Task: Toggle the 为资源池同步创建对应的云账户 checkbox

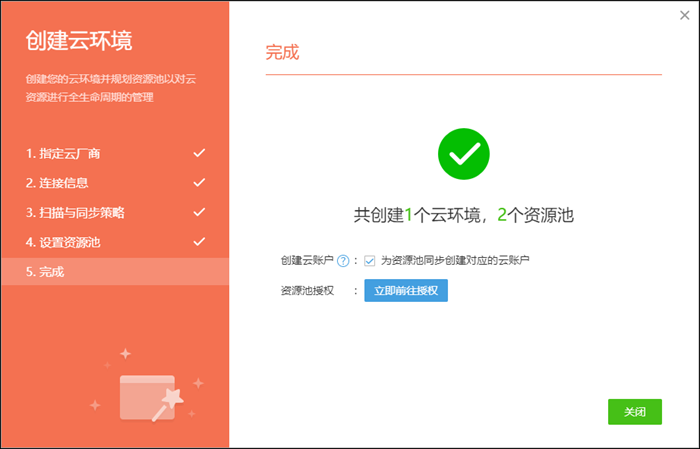Action: tap(370, 261)
